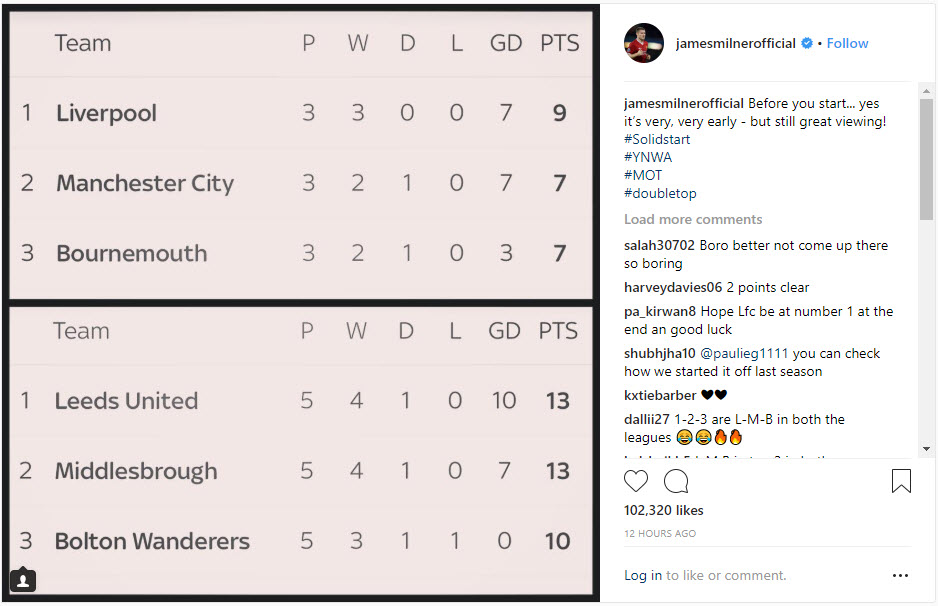
Task: Click the tagged people icon on photo
Action: point(23,580)
